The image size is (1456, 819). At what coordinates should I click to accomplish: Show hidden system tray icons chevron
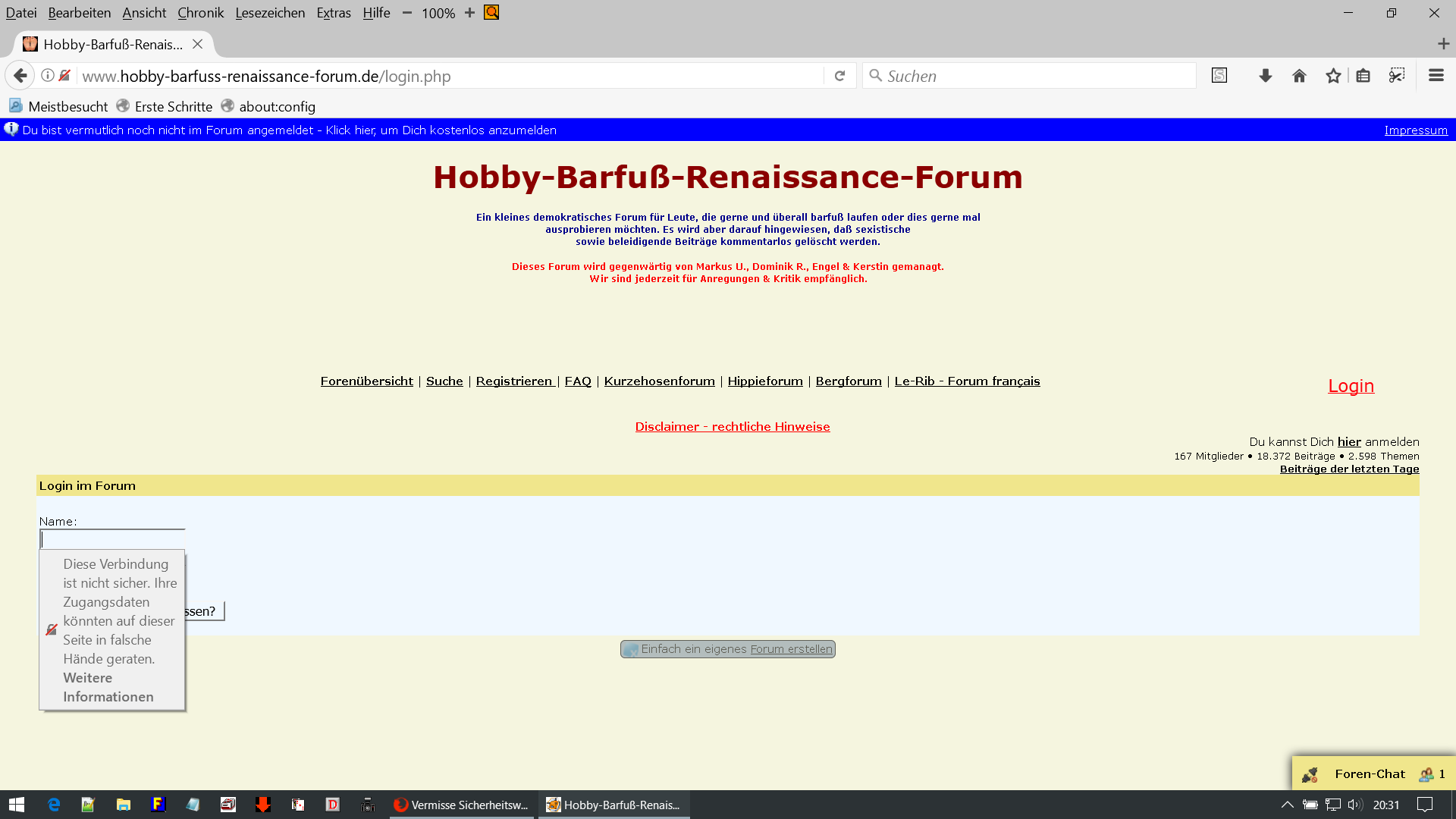[x=1287, y=805]
